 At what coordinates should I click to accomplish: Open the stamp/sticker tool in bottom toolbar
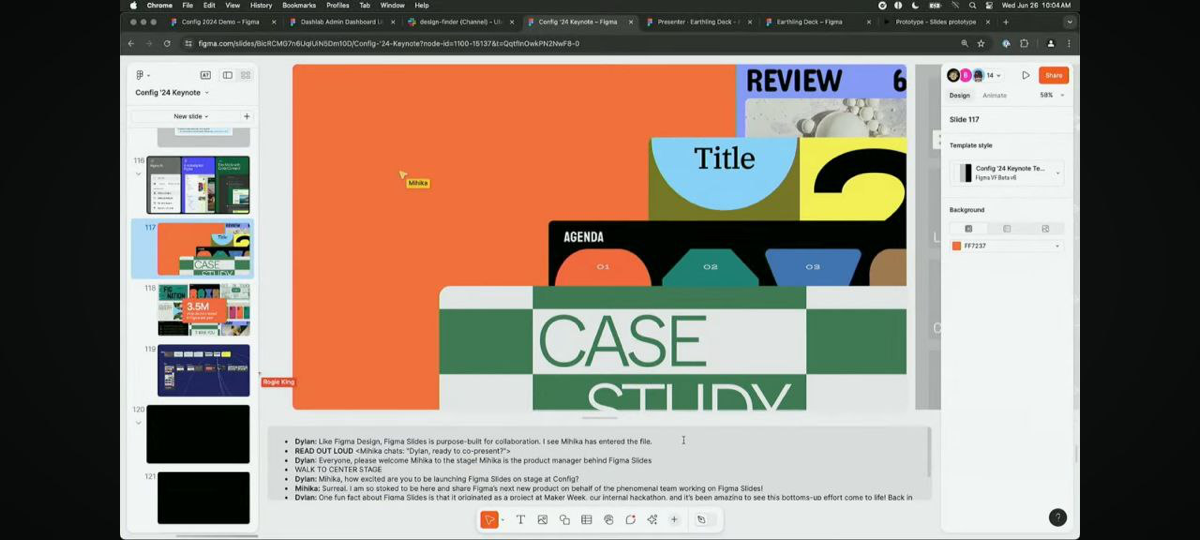tap(608, 520)
